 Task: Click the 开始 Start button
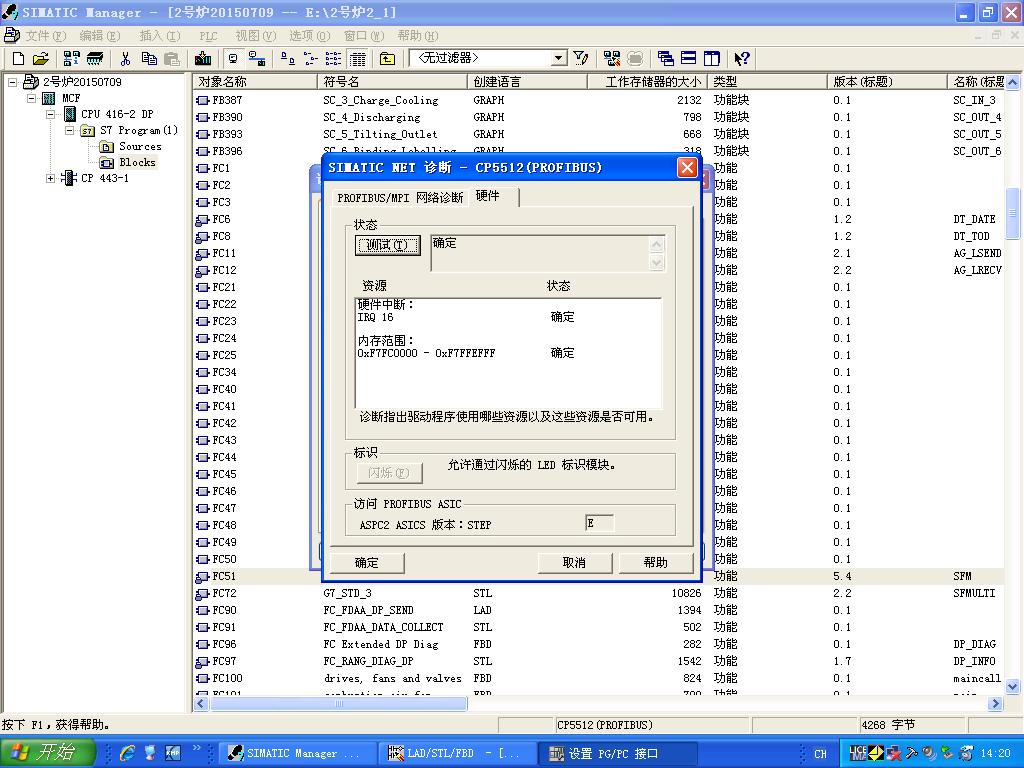46,753
